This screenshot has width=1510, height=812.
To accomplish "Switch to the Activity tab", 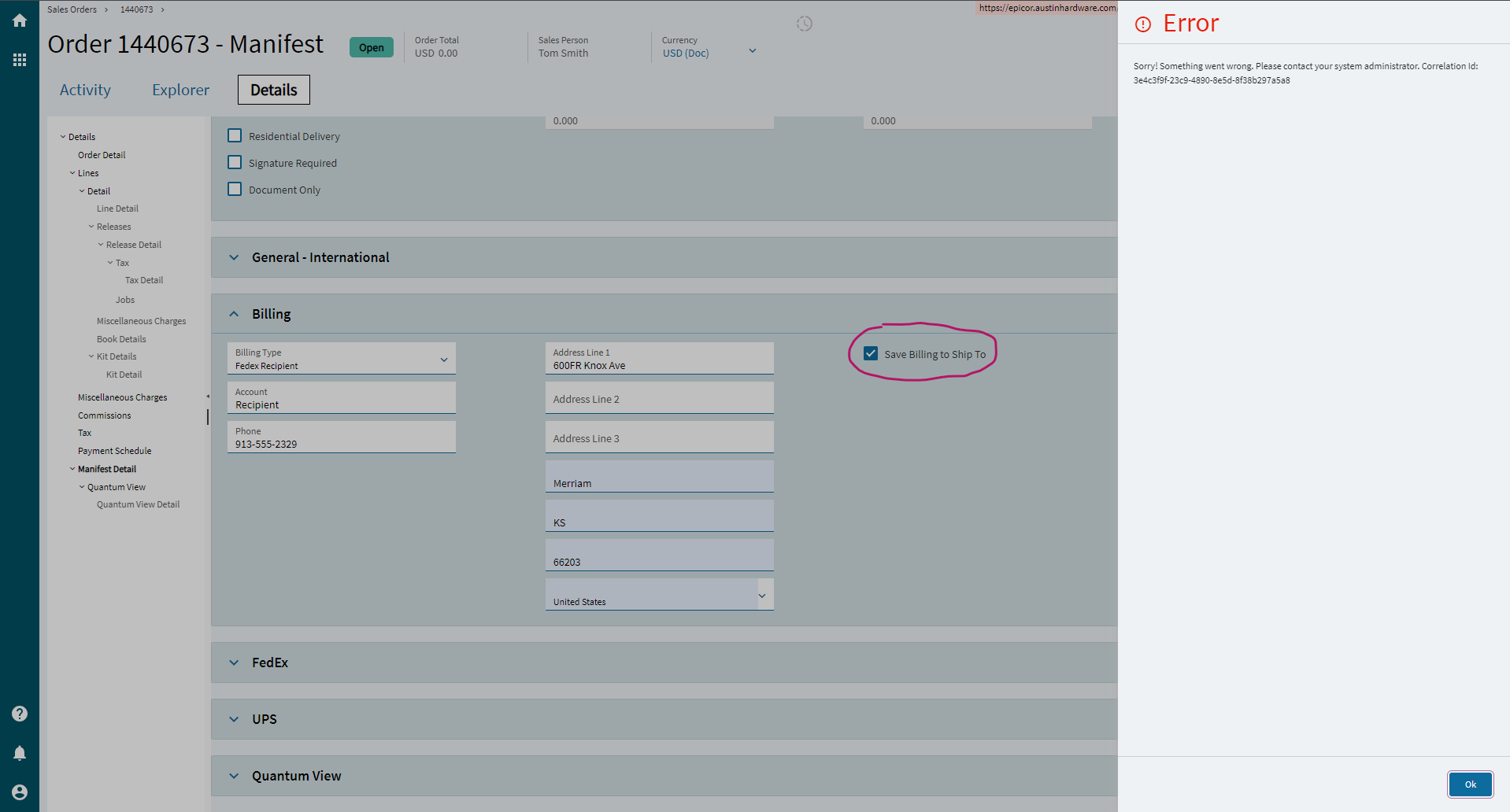I will 85,89.
